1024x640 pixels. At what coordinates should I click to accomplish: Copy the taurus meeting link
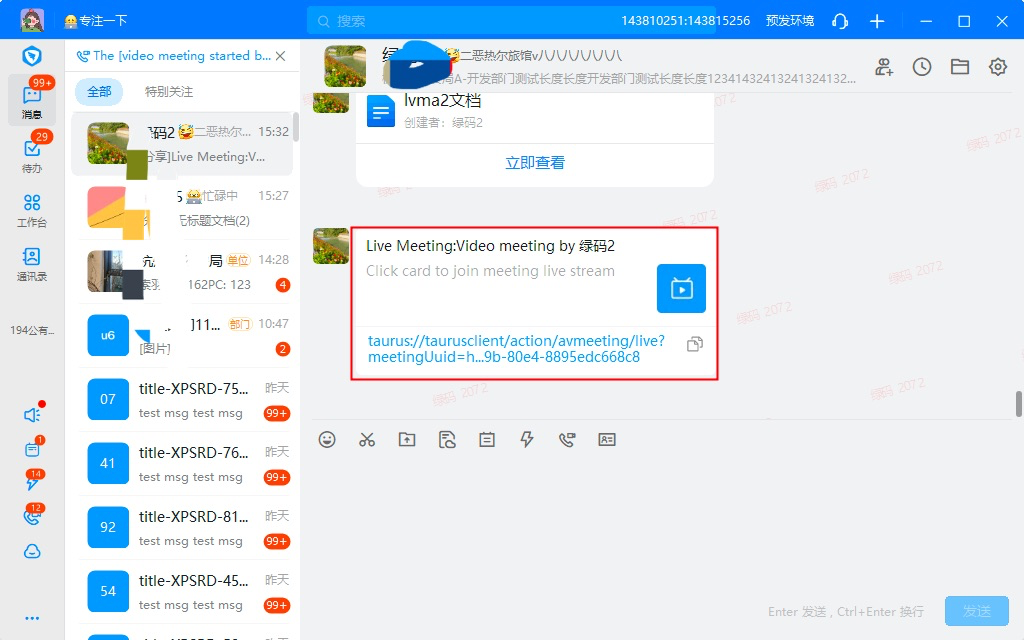point(695,344)
